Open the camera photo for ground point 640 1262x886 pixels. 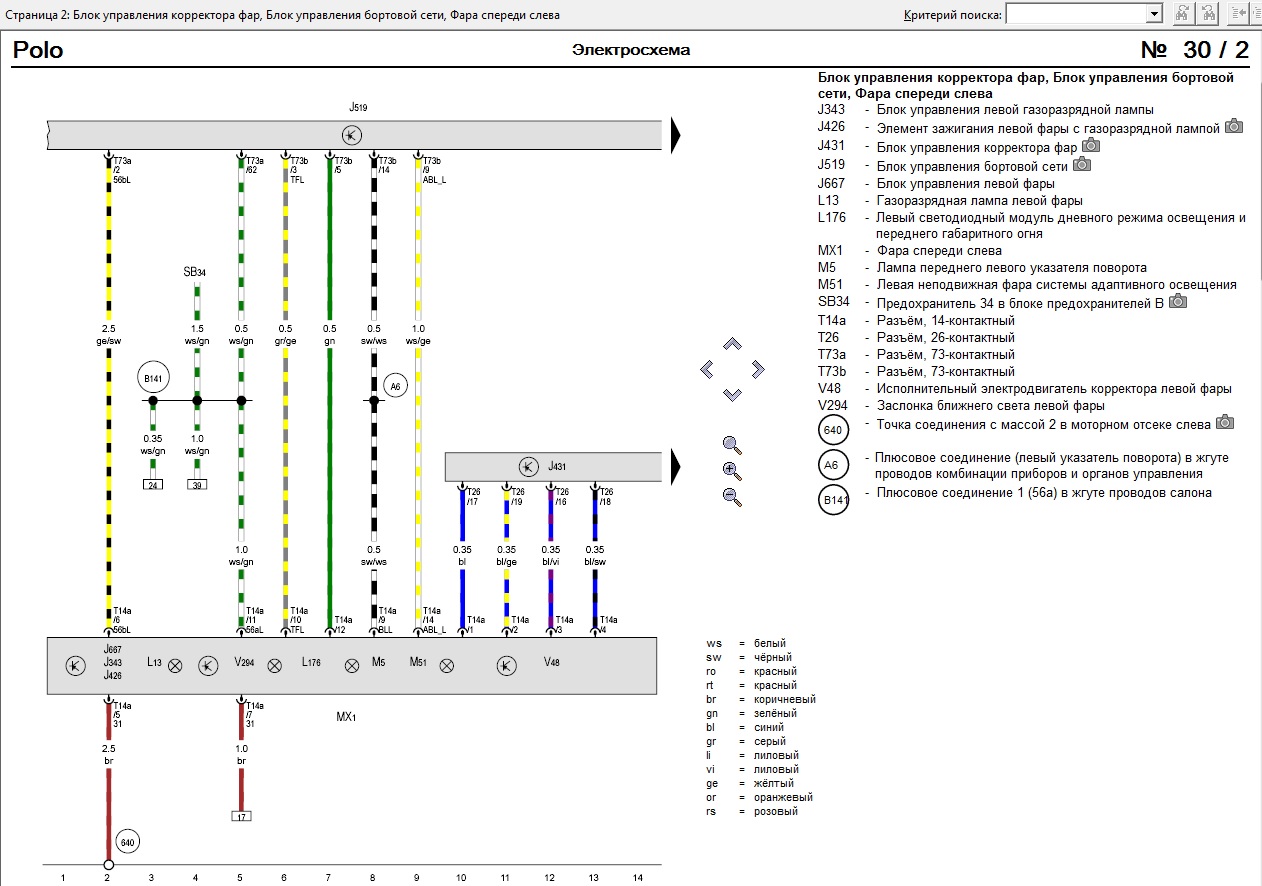1224,423
